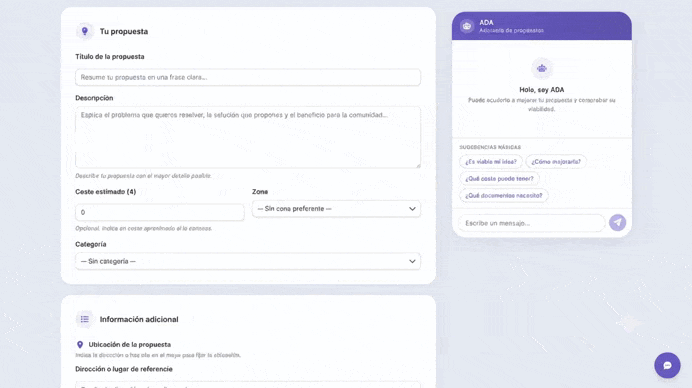Click the list icon beside Información adicional
This screenshot has height=388, width=692.
(85, 319)
